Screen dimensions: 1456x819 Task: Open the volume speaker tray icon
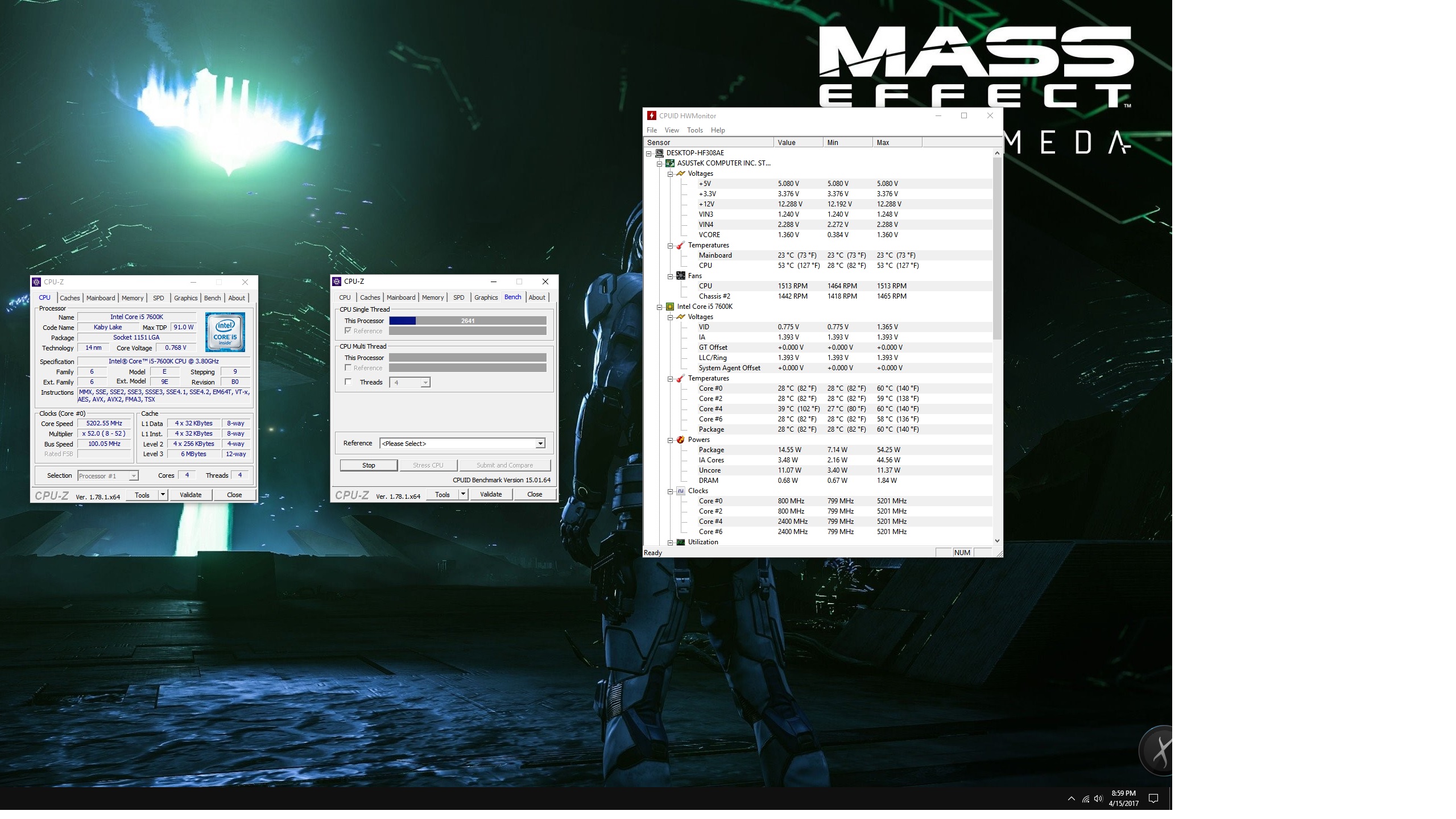pos(1099,799)
